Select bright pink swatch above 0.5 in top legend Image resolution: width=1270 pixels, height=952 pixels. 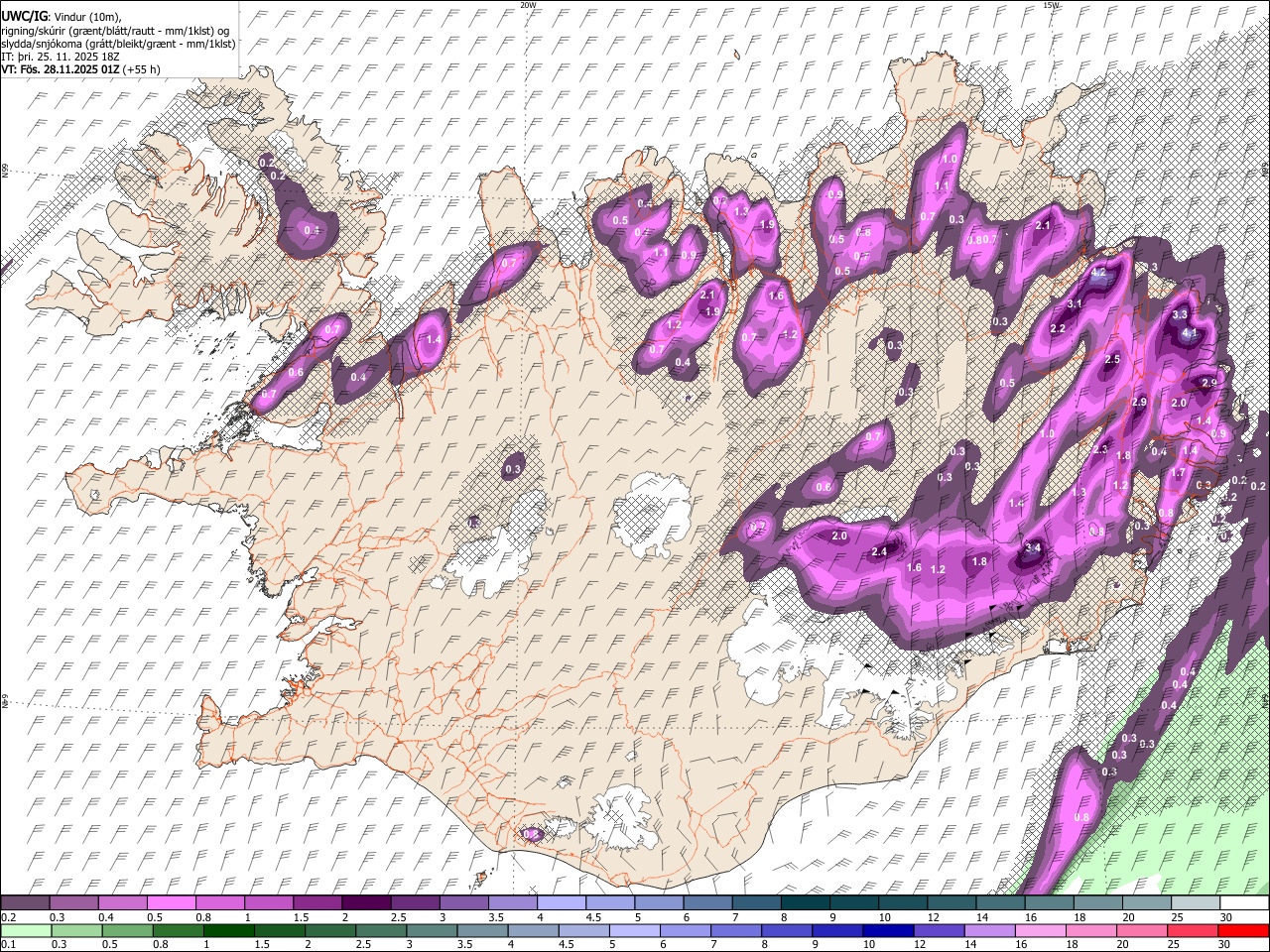(x=171, y=903)
